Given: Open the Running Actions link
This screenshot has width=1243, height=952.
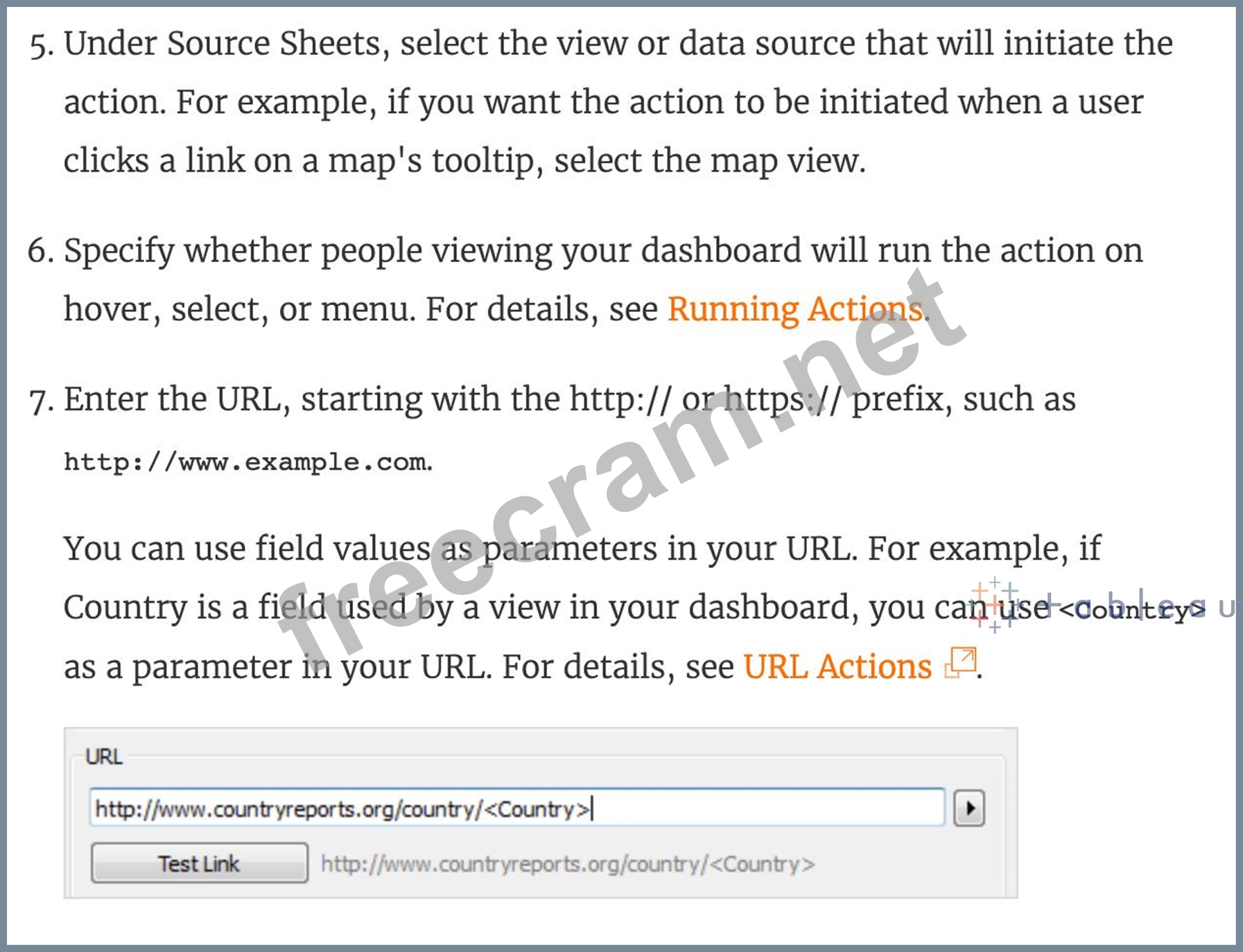Looking at the screenshot, I should 794,309.
